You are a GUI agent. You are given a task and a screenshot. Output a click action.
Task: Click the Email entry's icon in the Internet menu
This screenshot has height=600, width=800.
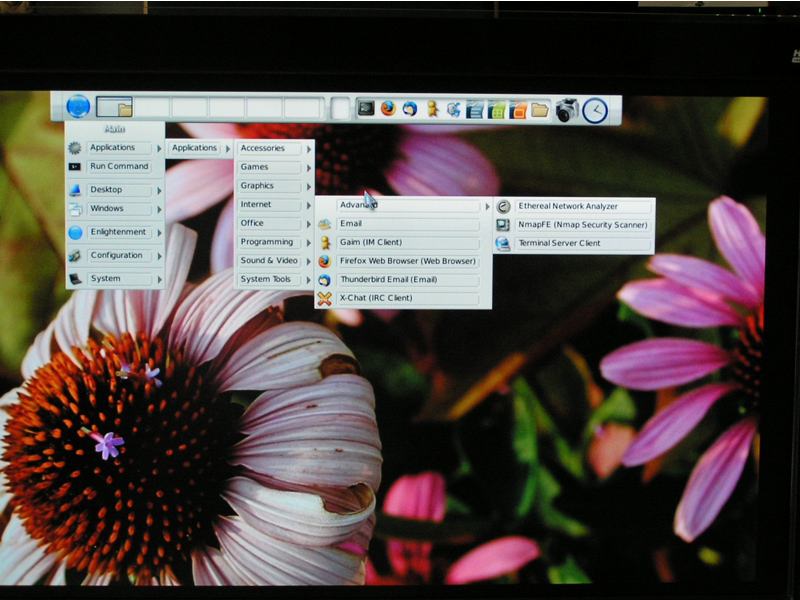click(324, 224)
